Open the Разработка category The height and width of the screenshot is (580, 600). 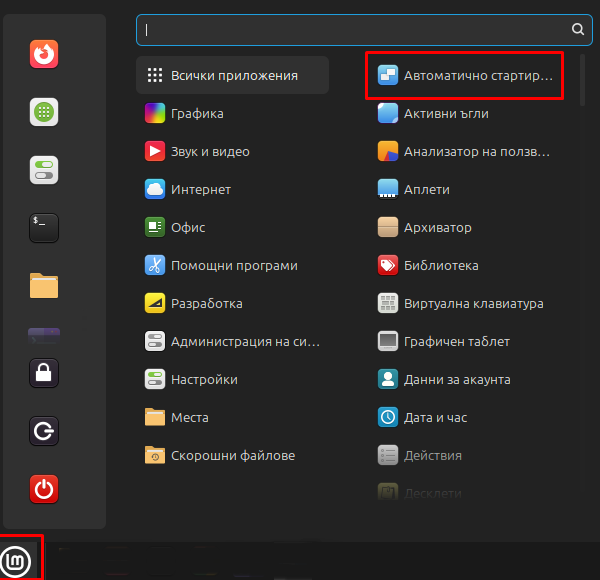point(233,303)
